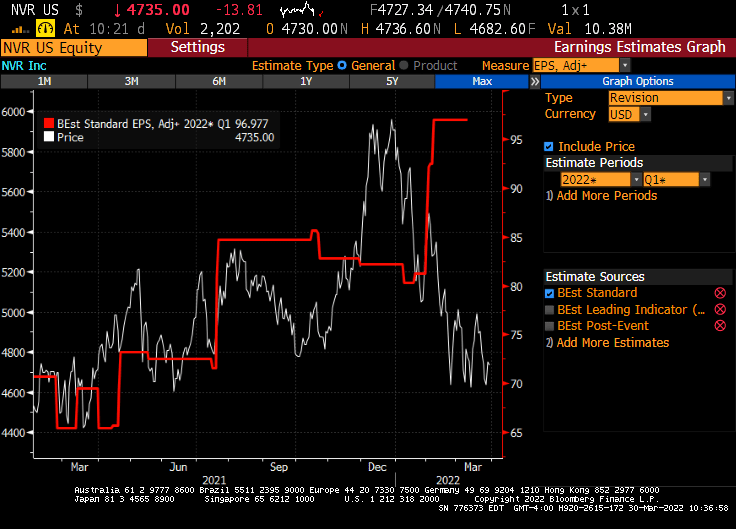Click the yellow gauge icon beside the time
The image size is (736, 529).
(46, 29)
